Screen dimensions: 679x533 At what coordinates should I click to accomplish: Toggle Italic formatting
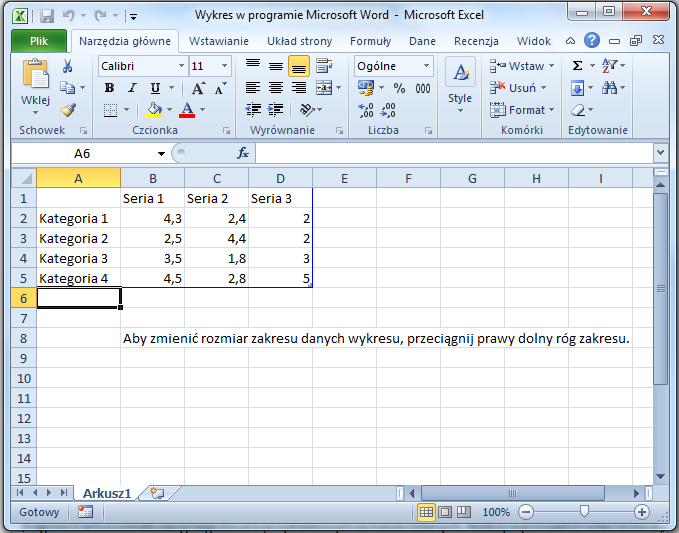[132, 88]
